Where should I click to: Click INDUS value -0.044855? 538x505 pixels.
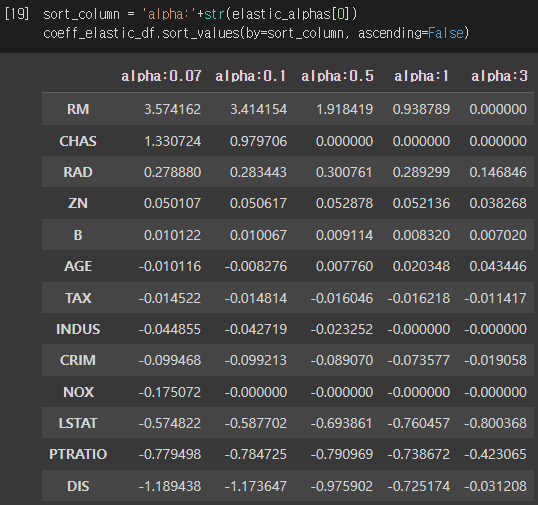(170, 329)
